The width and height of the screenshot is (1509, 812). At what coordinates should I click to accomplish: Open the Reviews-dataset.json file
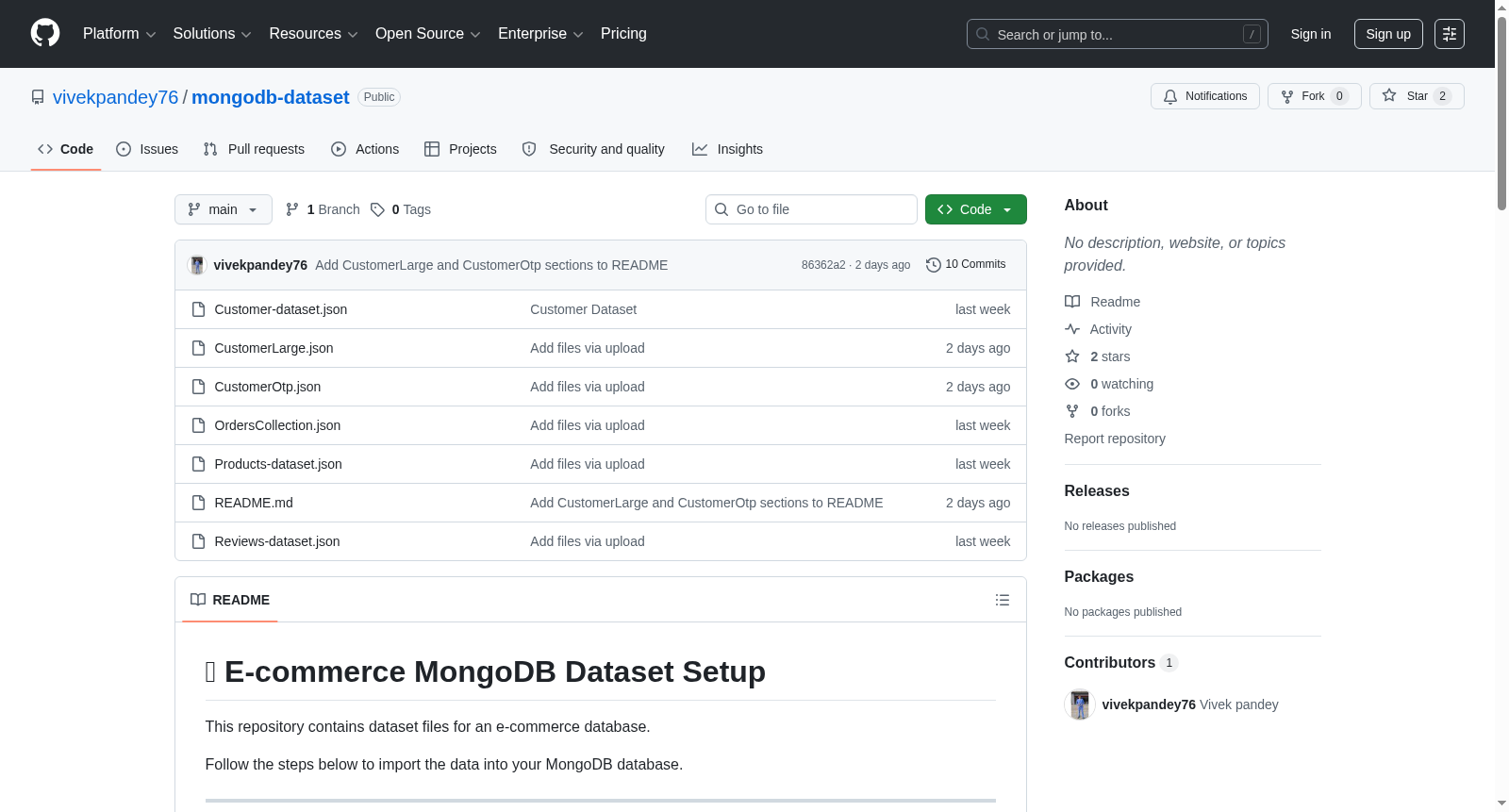[277, 541]
